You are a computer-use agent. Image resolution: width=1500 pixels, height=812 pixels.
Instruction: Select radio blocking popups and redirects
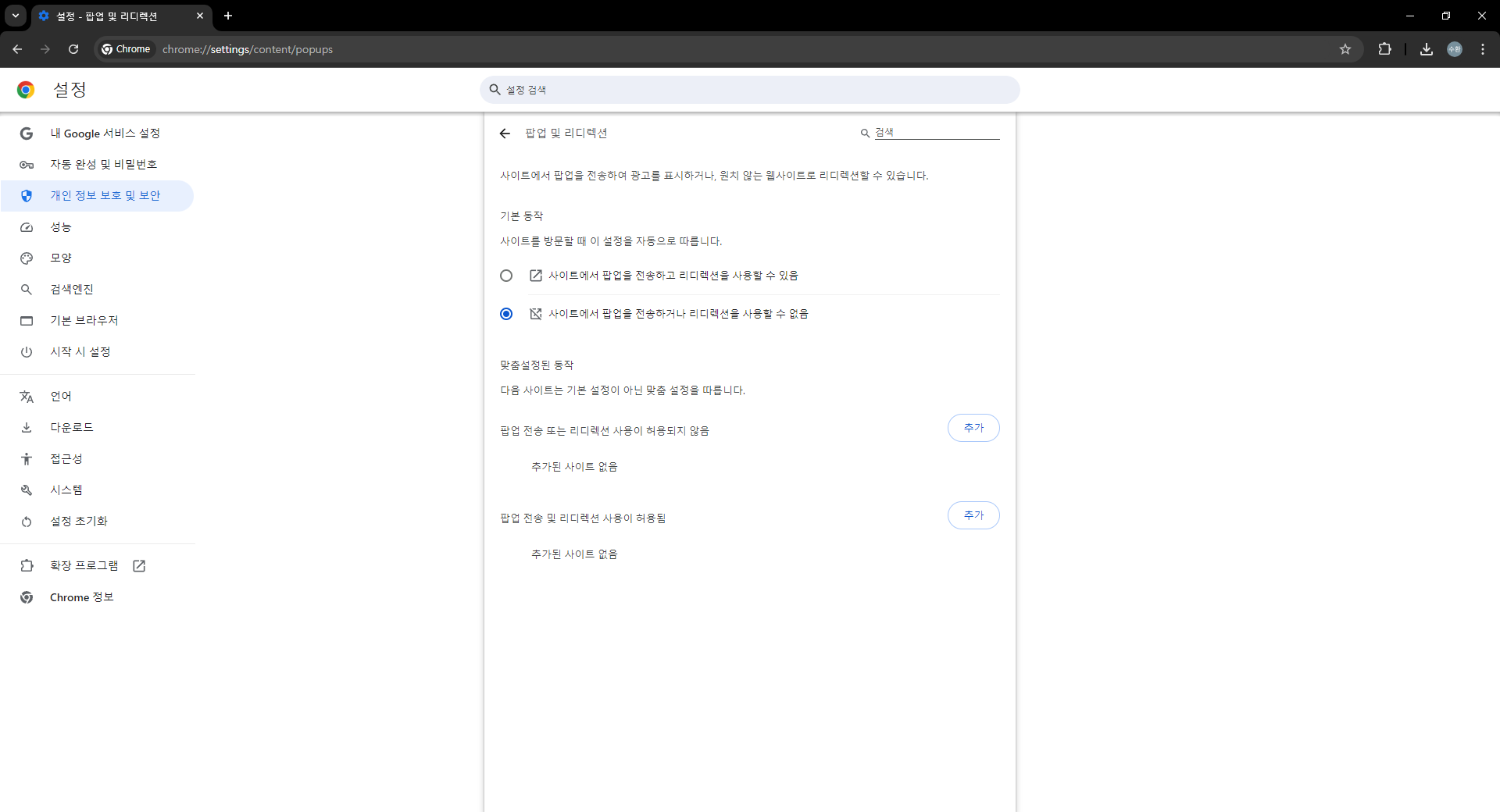(506, 314)
